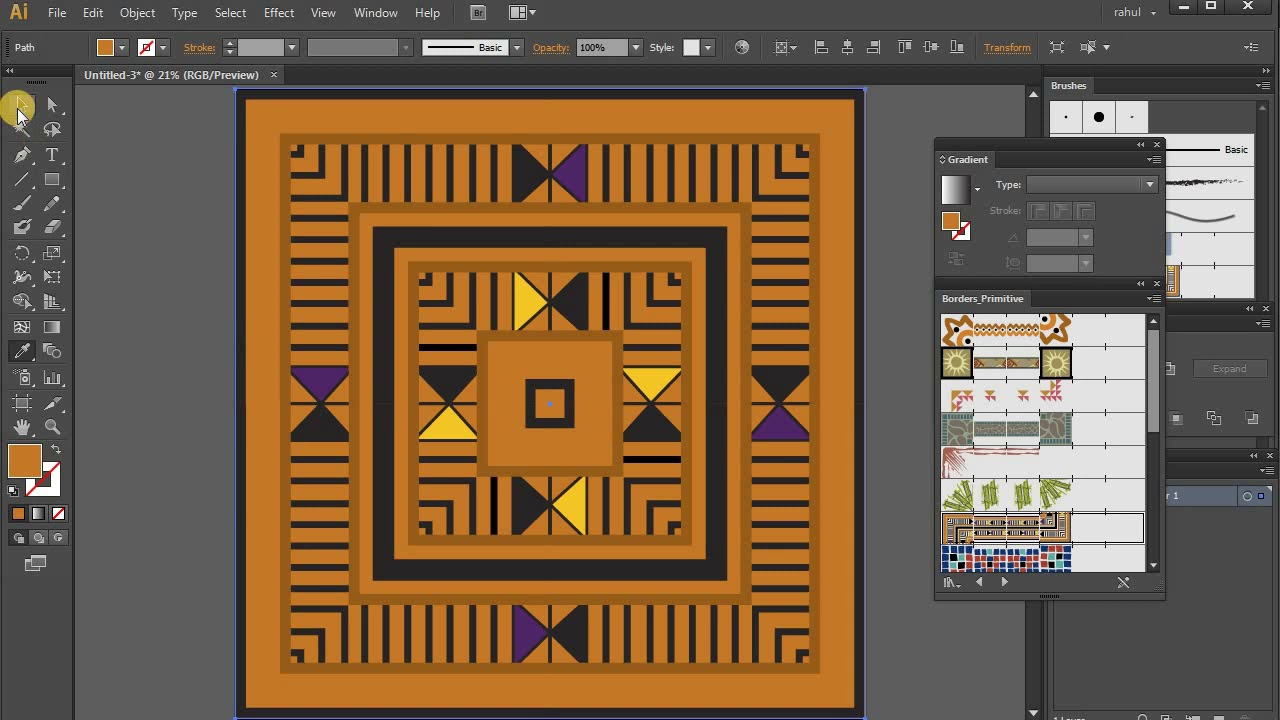Select the Symbol Sprayer tool

pyautogui.click(x=22, y=378)
